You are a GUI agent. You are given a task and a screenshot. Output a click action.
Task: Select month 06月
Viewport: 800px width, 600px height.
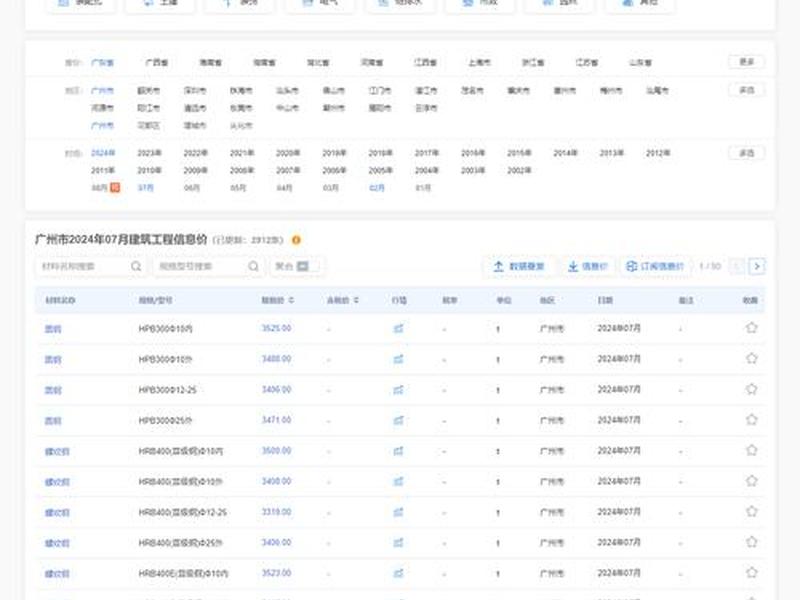pyautogui.click(x=192, y=188)
